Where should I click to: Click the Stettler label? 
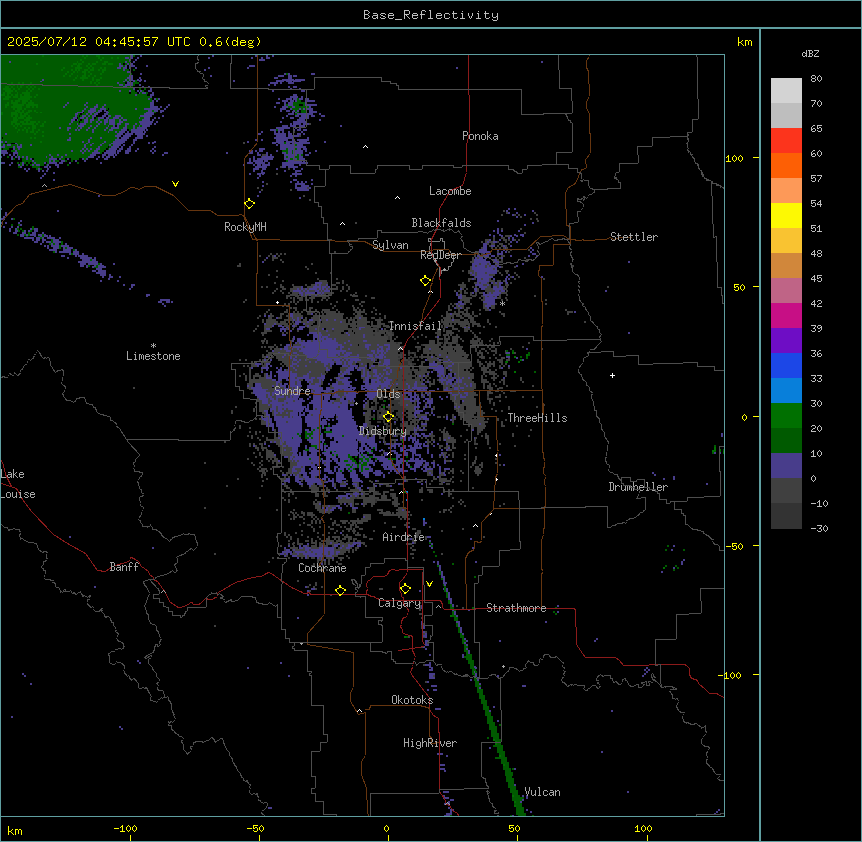point(634,237)
